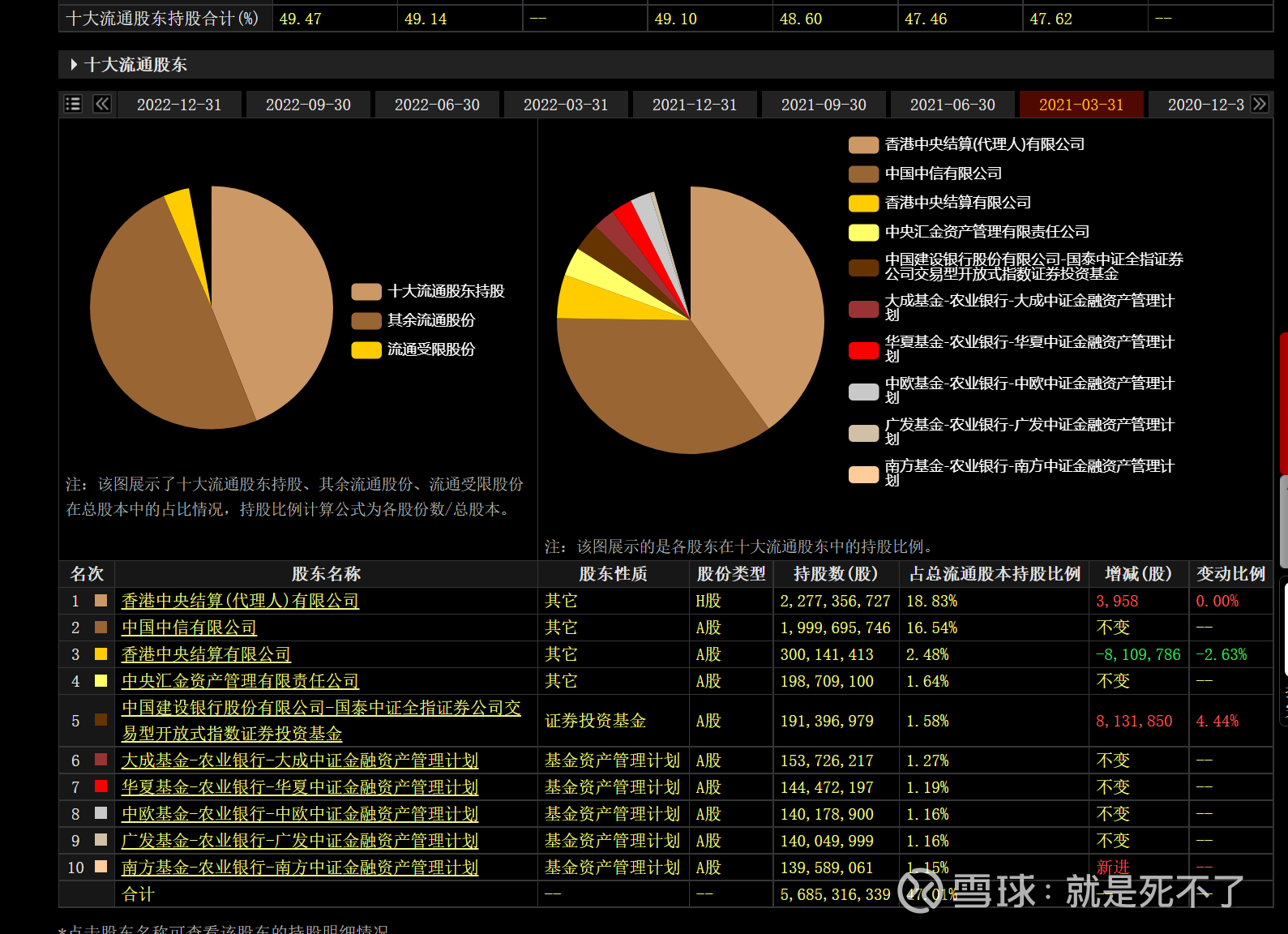Select the highlighted 2021-03-31 tab
1288x934 pixels.
coord(1081,105)
